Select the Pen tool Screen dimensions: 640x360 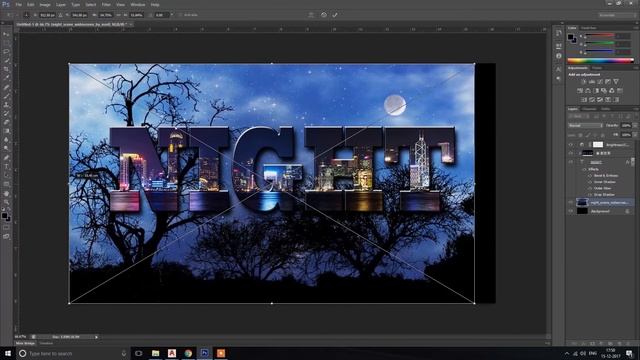(x=6, y=158)
